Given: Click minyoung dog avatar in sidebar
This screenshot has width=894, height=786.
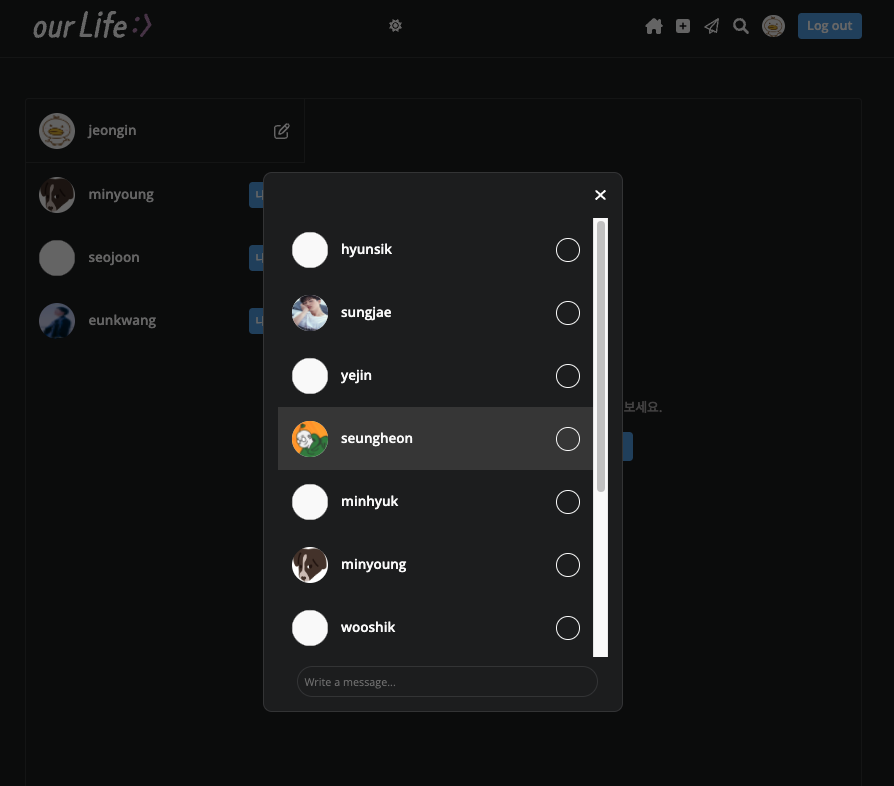Looking at the screenshot, I should pos(56,195).
